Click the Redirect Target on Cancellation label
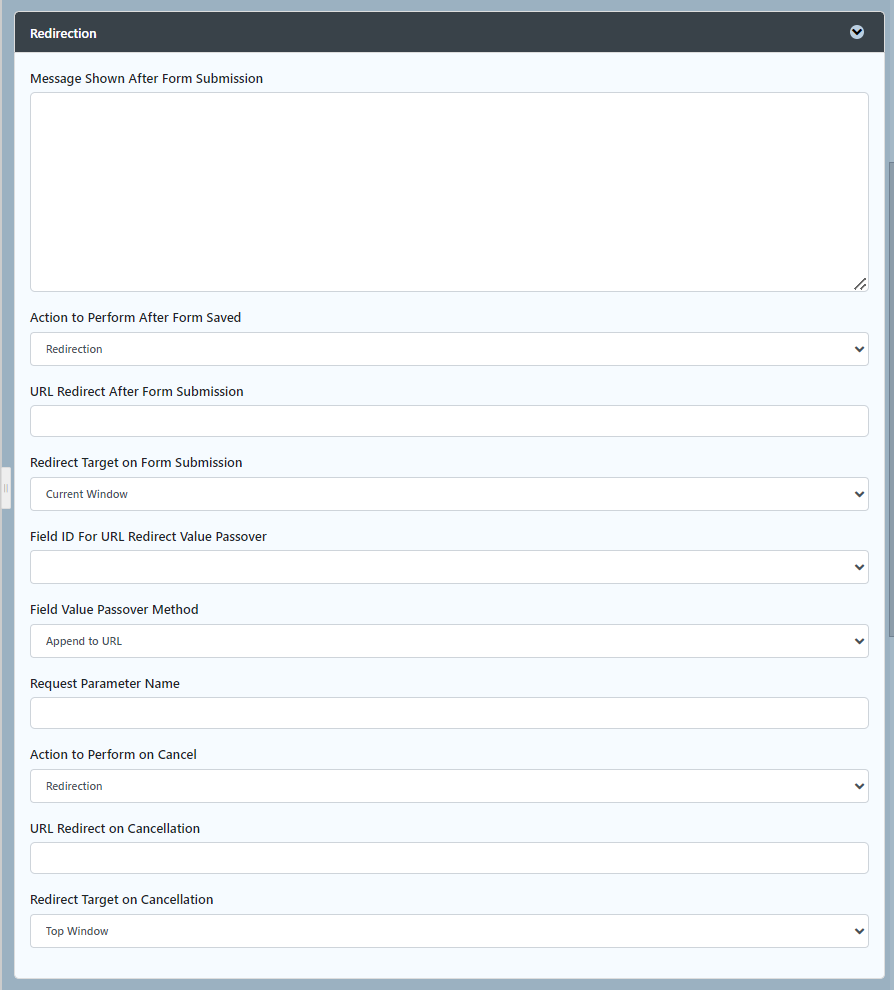Viewport: 894px width, 990px height. 122,900
